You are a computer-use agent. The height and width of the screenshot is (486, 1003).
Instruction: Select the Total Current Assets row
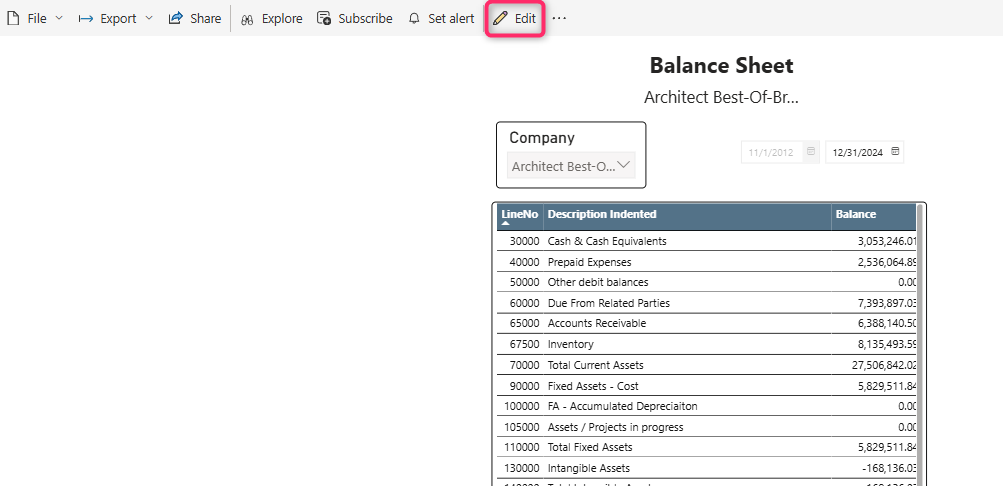(x=596, y=365)
